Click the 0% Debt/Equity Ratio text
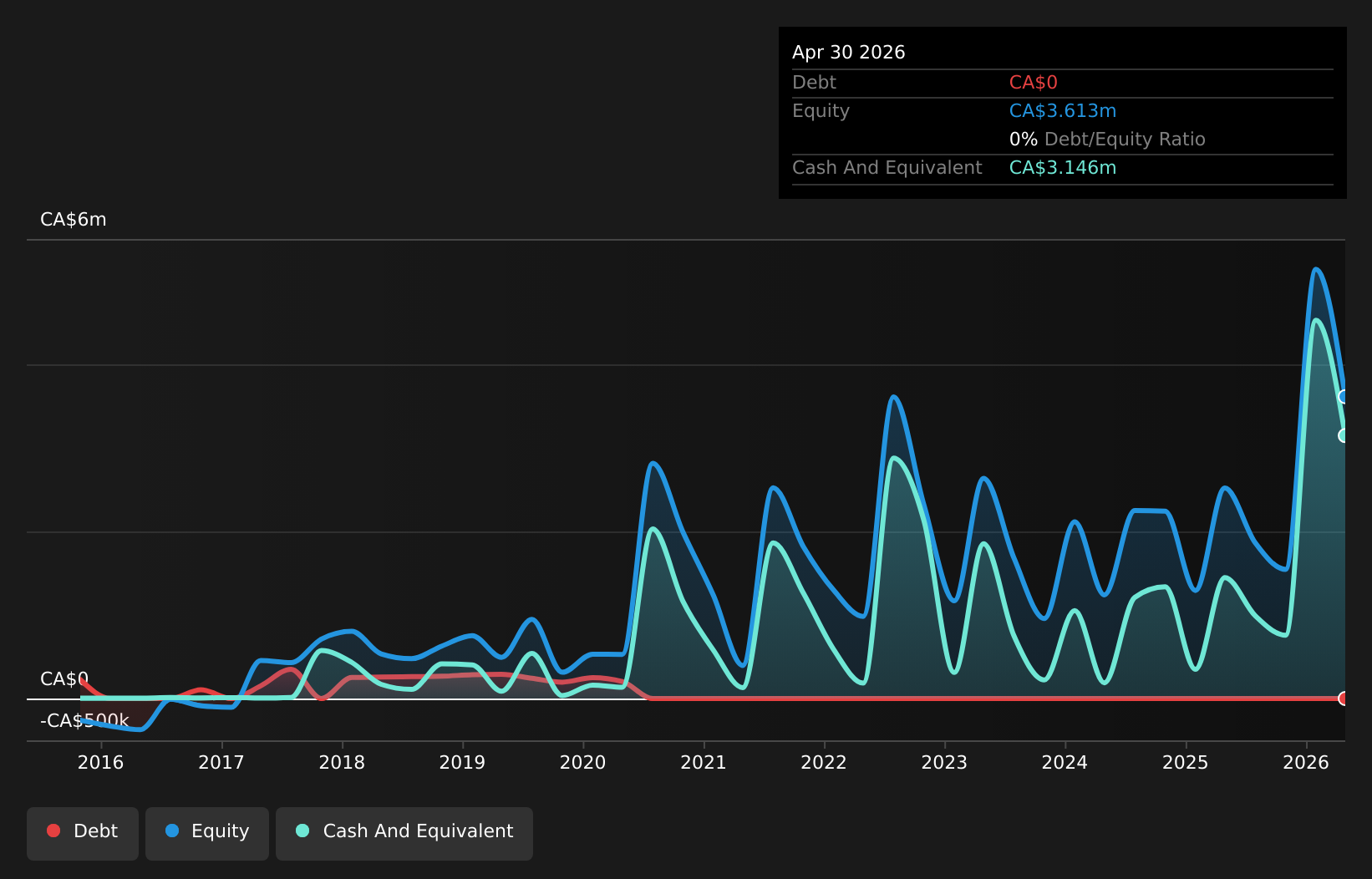This screenshot has width=1372, height=879. pos(1107,140)
